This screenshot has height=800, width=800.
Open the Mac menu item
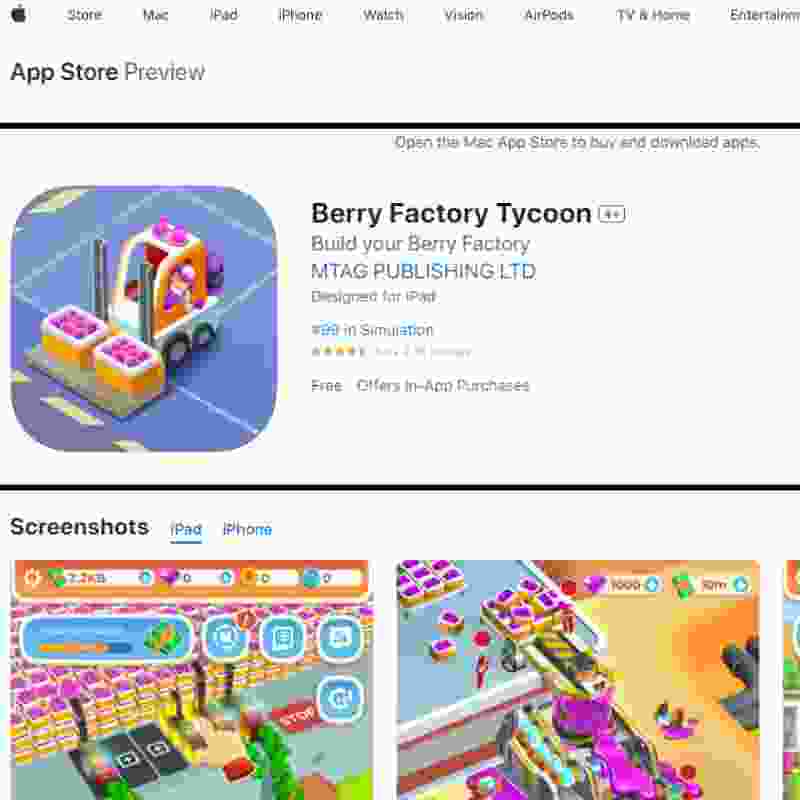click(155, 15)
